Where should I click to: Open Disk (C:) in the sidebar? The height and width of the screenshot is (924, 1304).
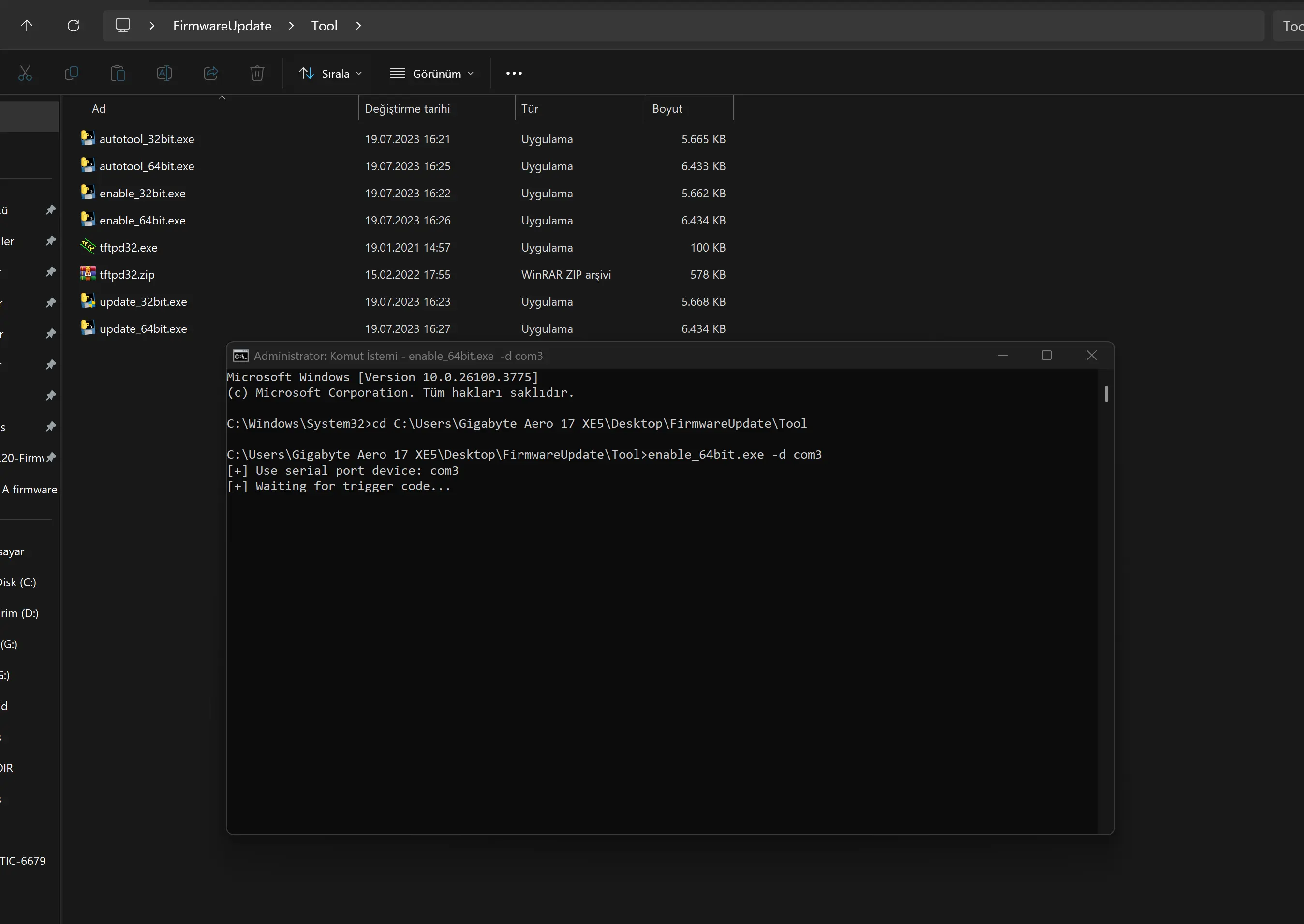pyautogui.click(x=18, y=582)
